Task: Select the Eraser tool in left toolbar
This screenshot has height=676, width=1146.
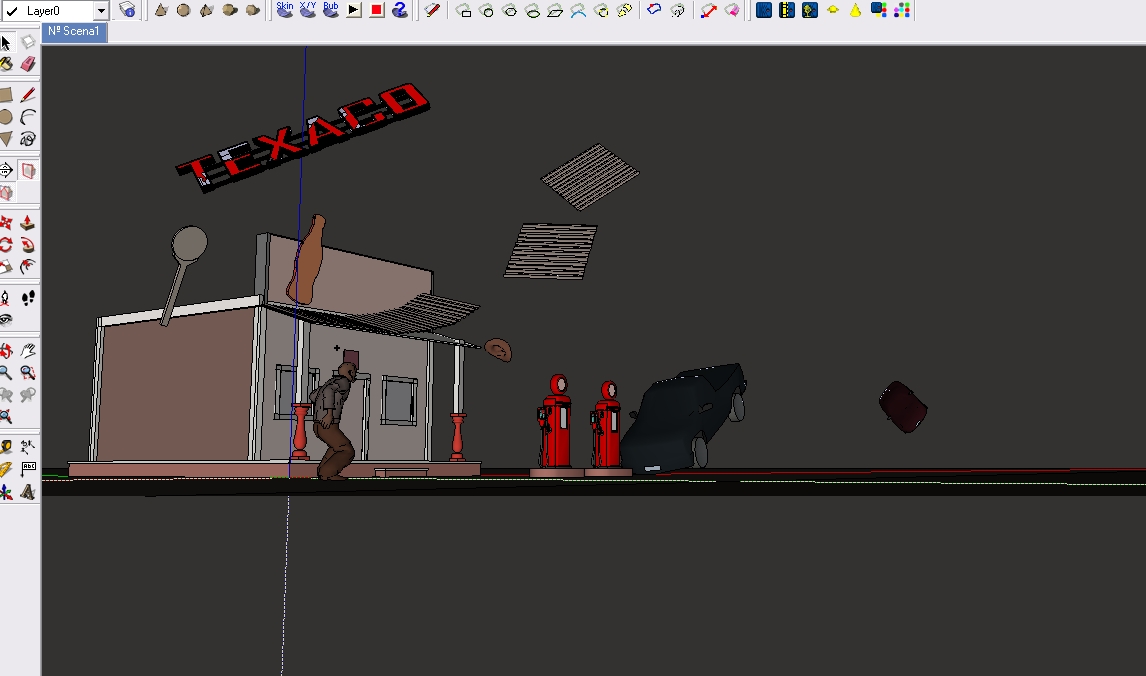Action: tap(28, 64)
